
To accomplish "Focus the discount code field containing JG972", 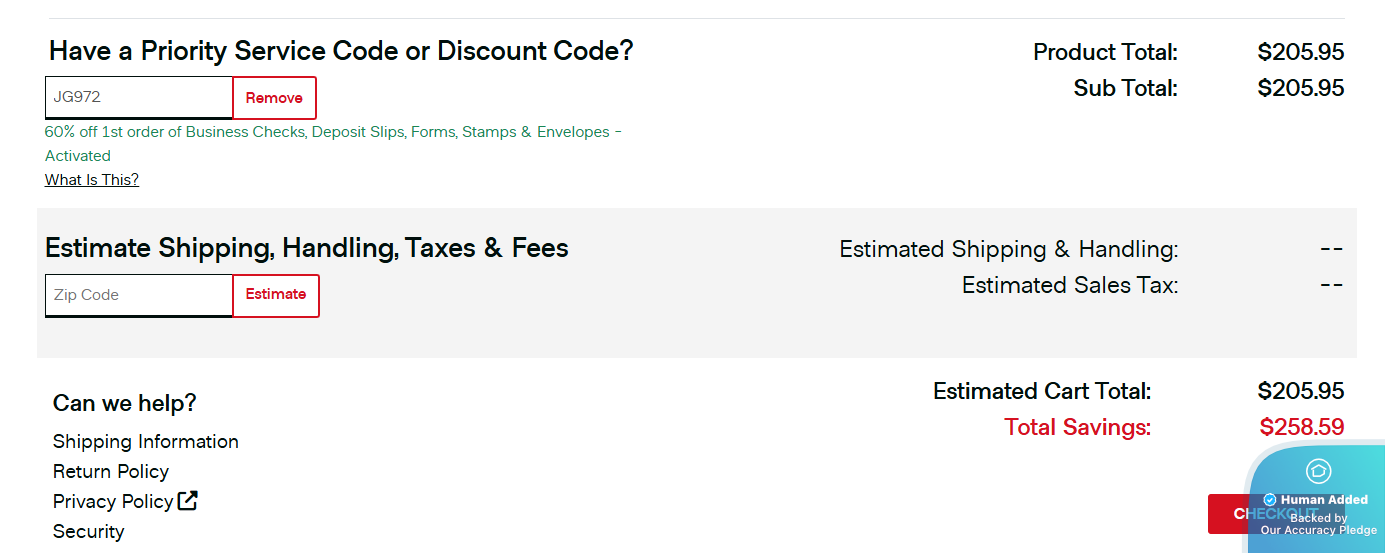I will [139, 98].
